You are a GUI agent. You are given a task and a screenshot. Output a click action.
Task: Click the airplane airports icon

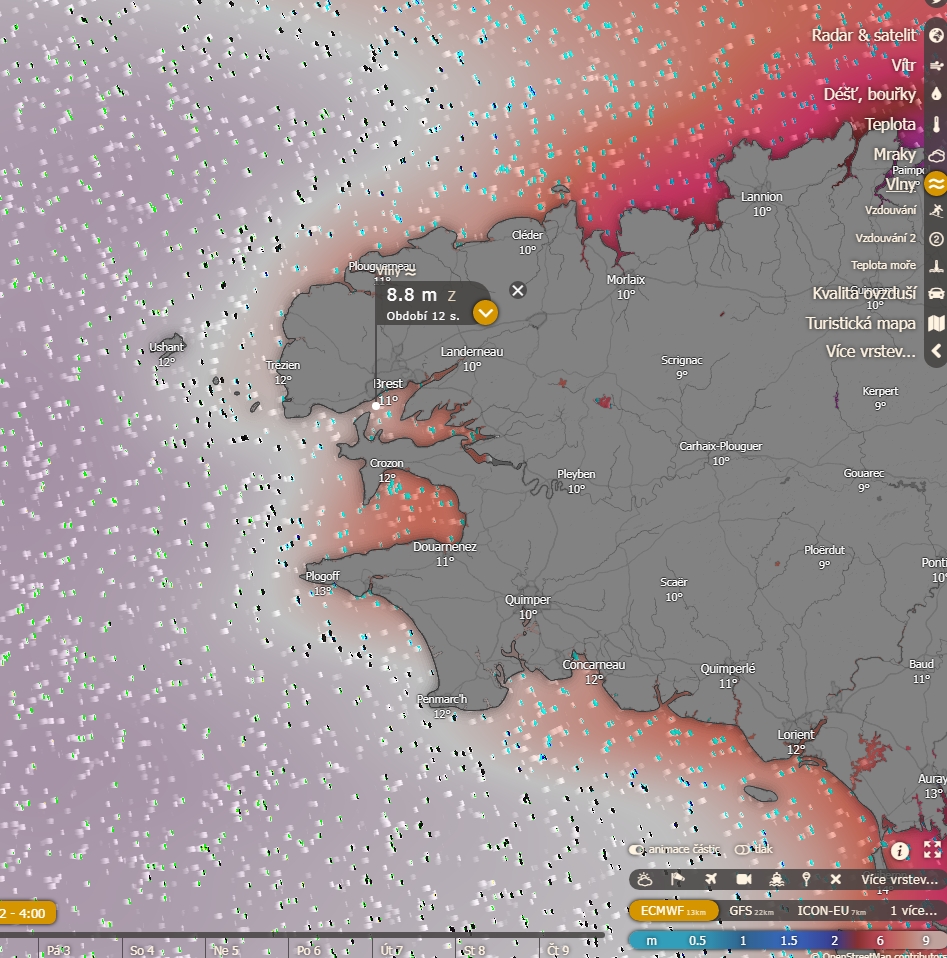710,879
